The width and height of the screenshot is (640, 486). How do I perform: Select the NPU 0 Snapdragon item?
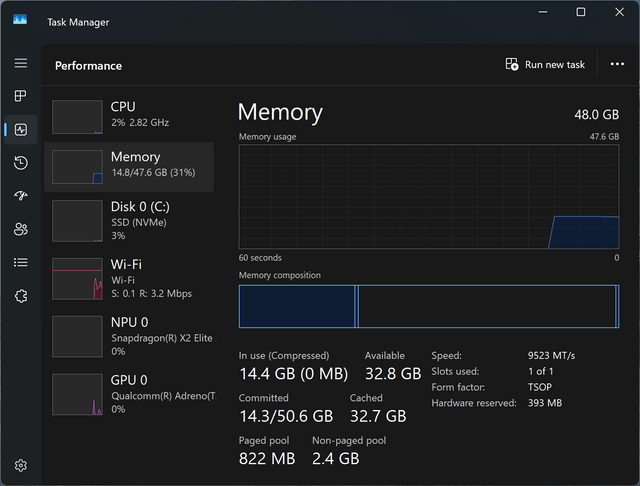click(x=129, y=337)
